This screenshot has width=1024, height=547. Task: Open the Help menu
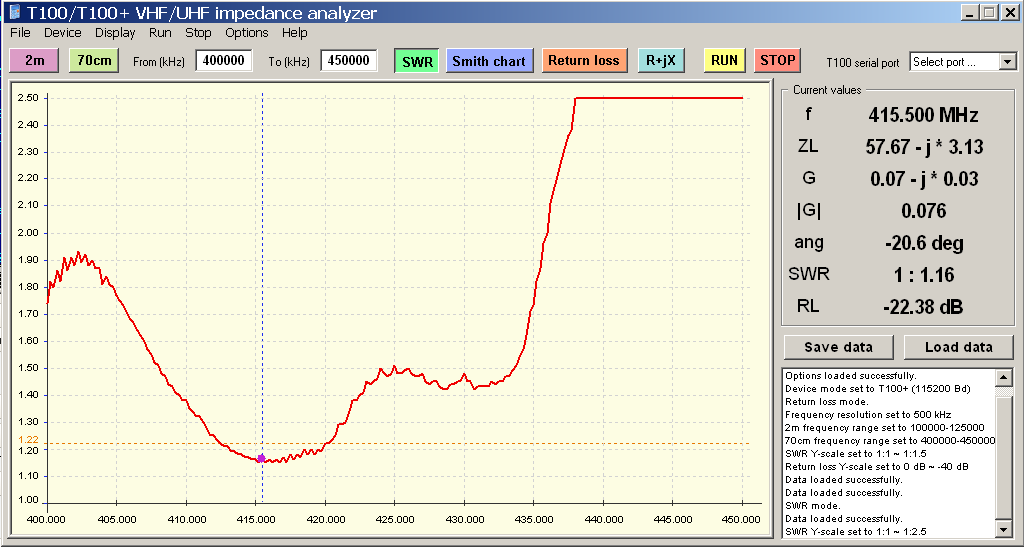[294, 32]
